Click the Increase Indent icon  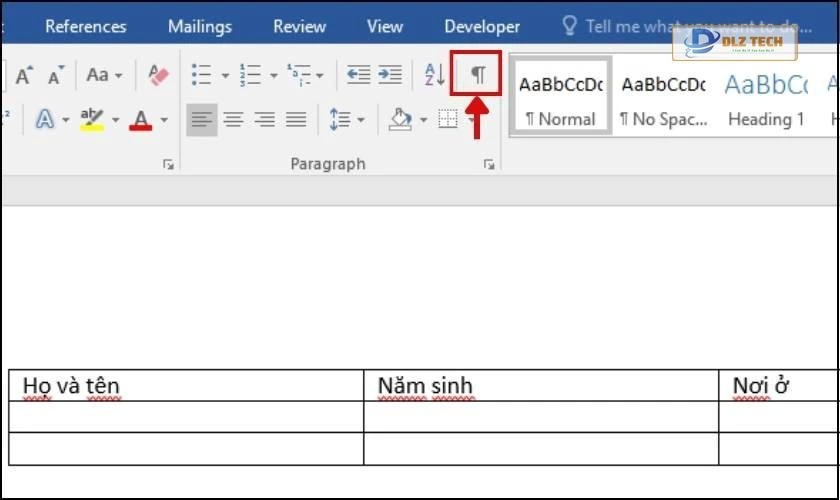390,74
